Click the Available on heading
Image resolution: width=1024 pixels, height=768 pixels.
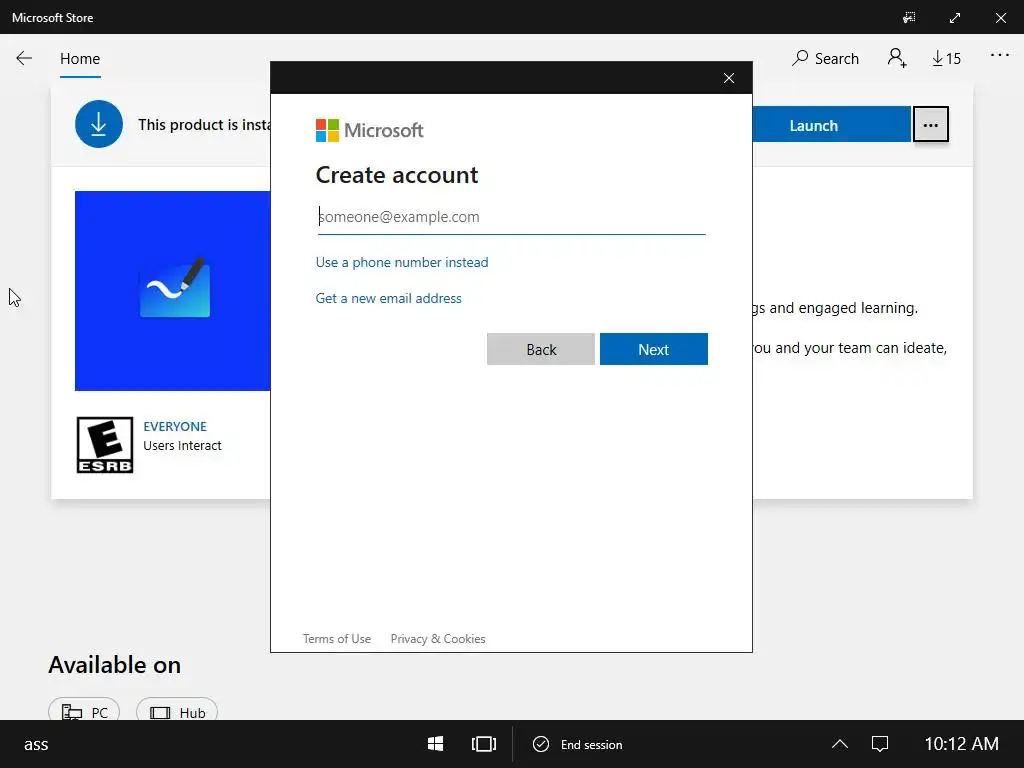point(115,665)
